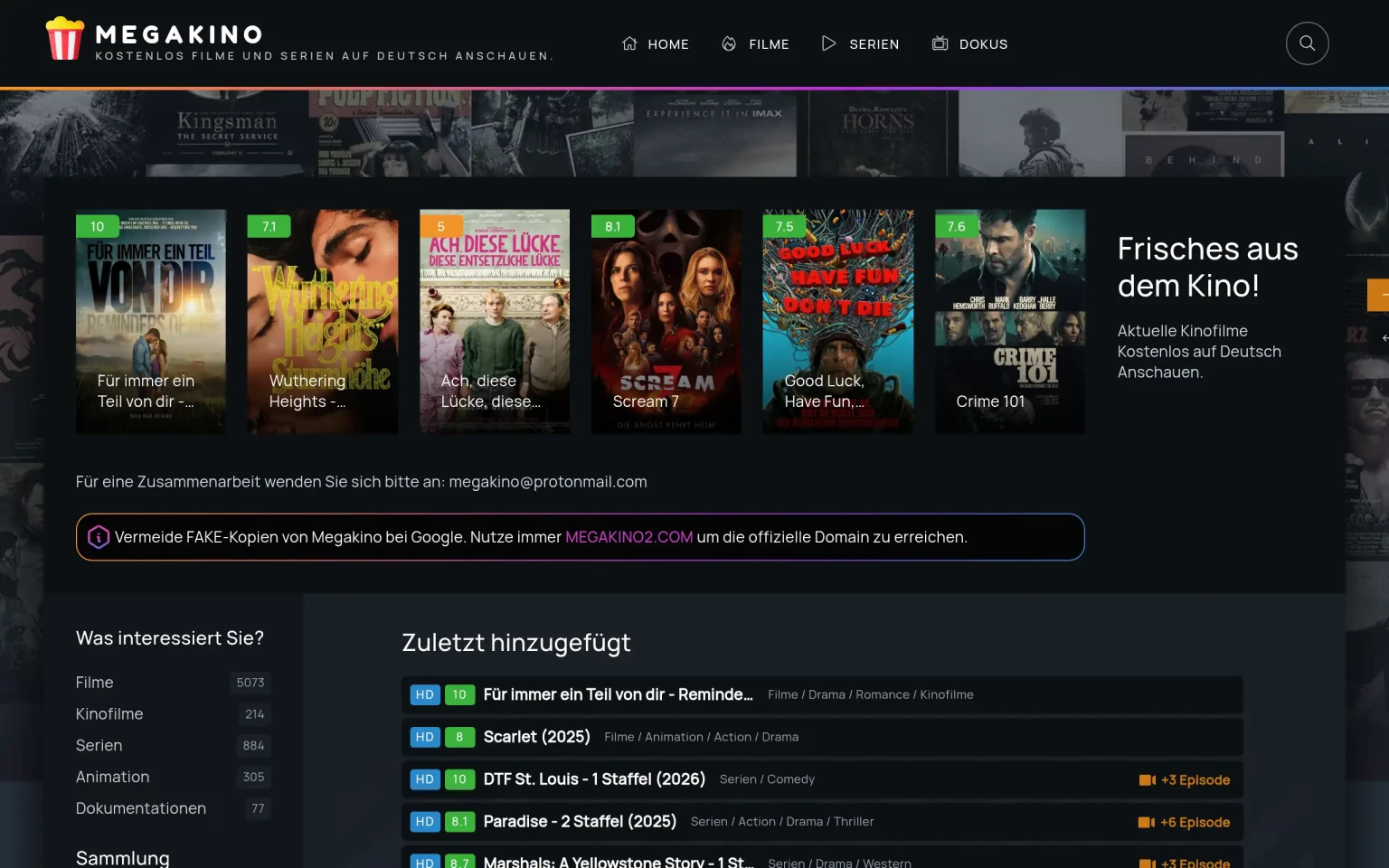Select Kinofilme in the sidebar categories

coord(109,714)
